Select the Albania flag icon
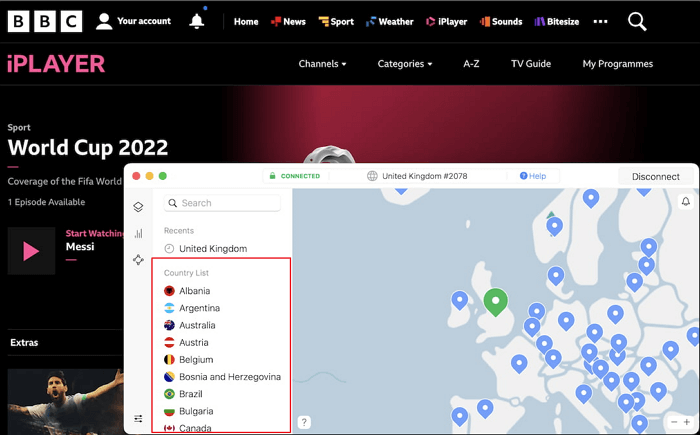Viewport: 700px width, 435px height. tap(169, 291)
